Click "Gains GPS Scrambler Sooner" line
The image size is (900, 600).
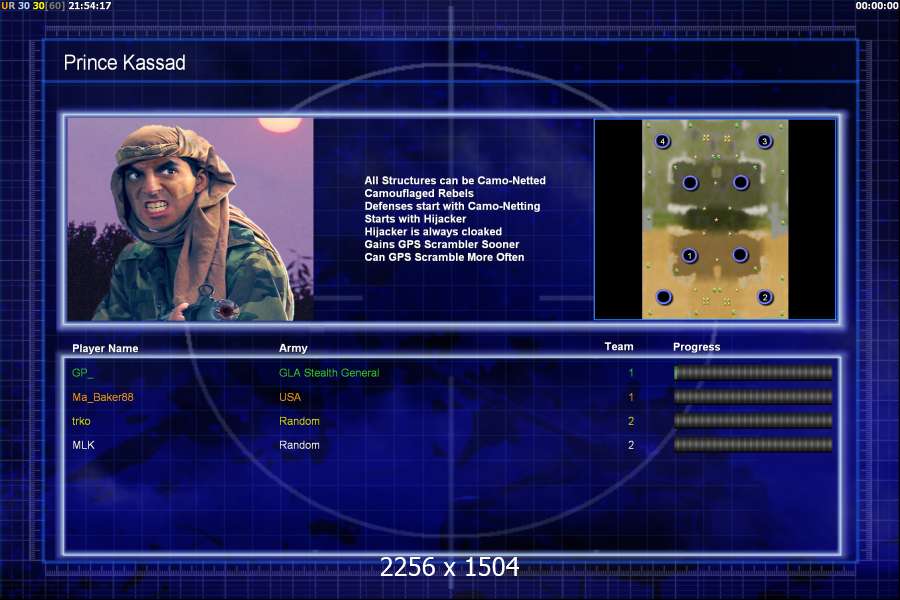[x=441, y=244]
